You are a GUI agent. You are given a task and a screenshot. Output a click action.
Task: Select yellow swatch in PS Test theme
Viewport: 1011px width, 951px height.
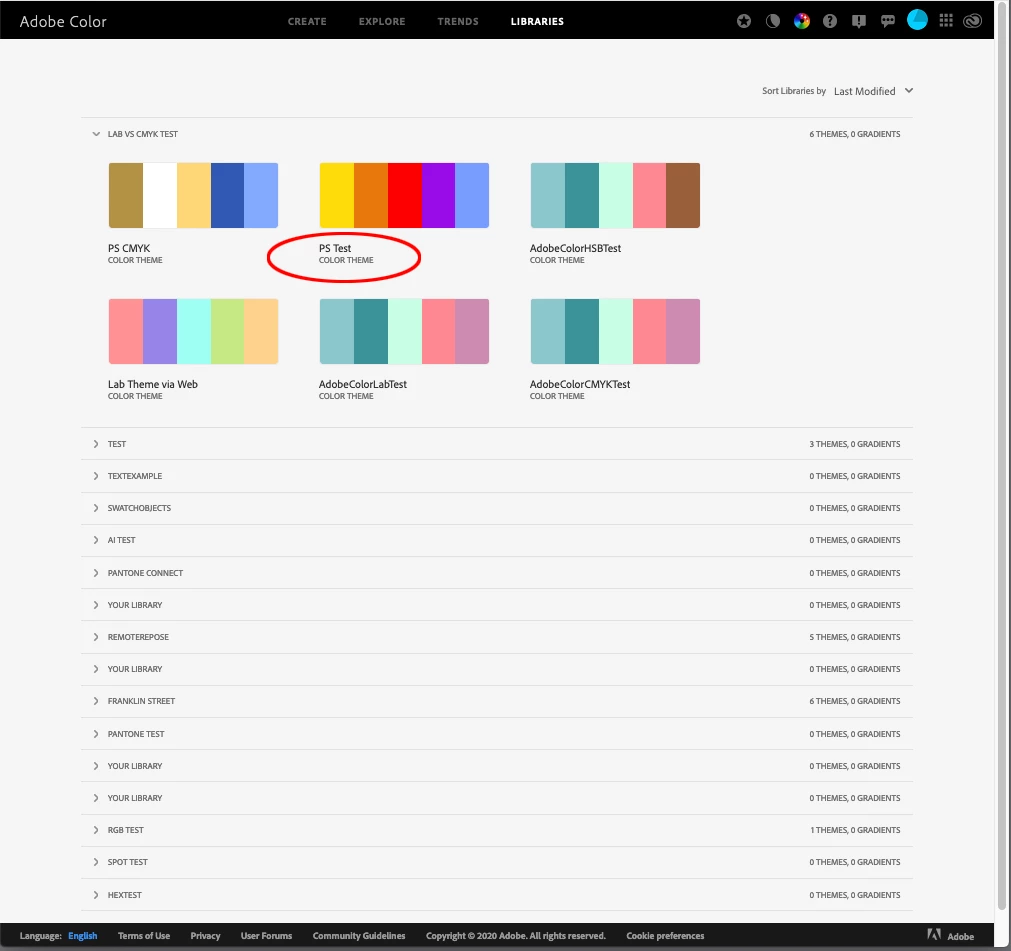coord(337,195)
